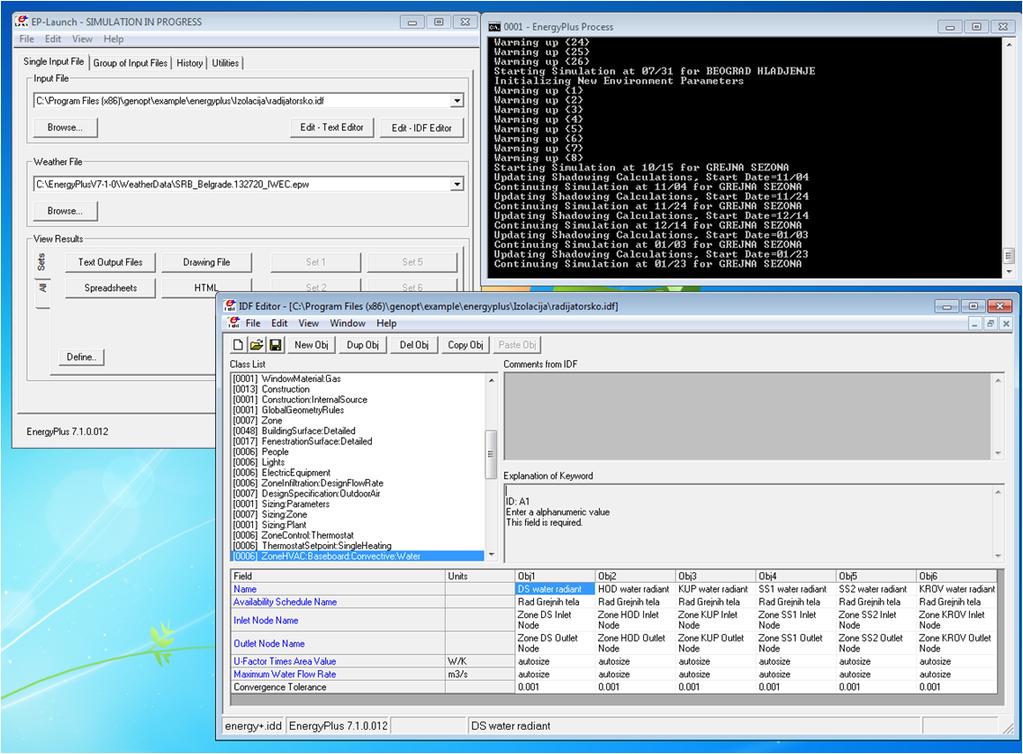Switch to Group of Input Files tab

[x=130, y=63]
